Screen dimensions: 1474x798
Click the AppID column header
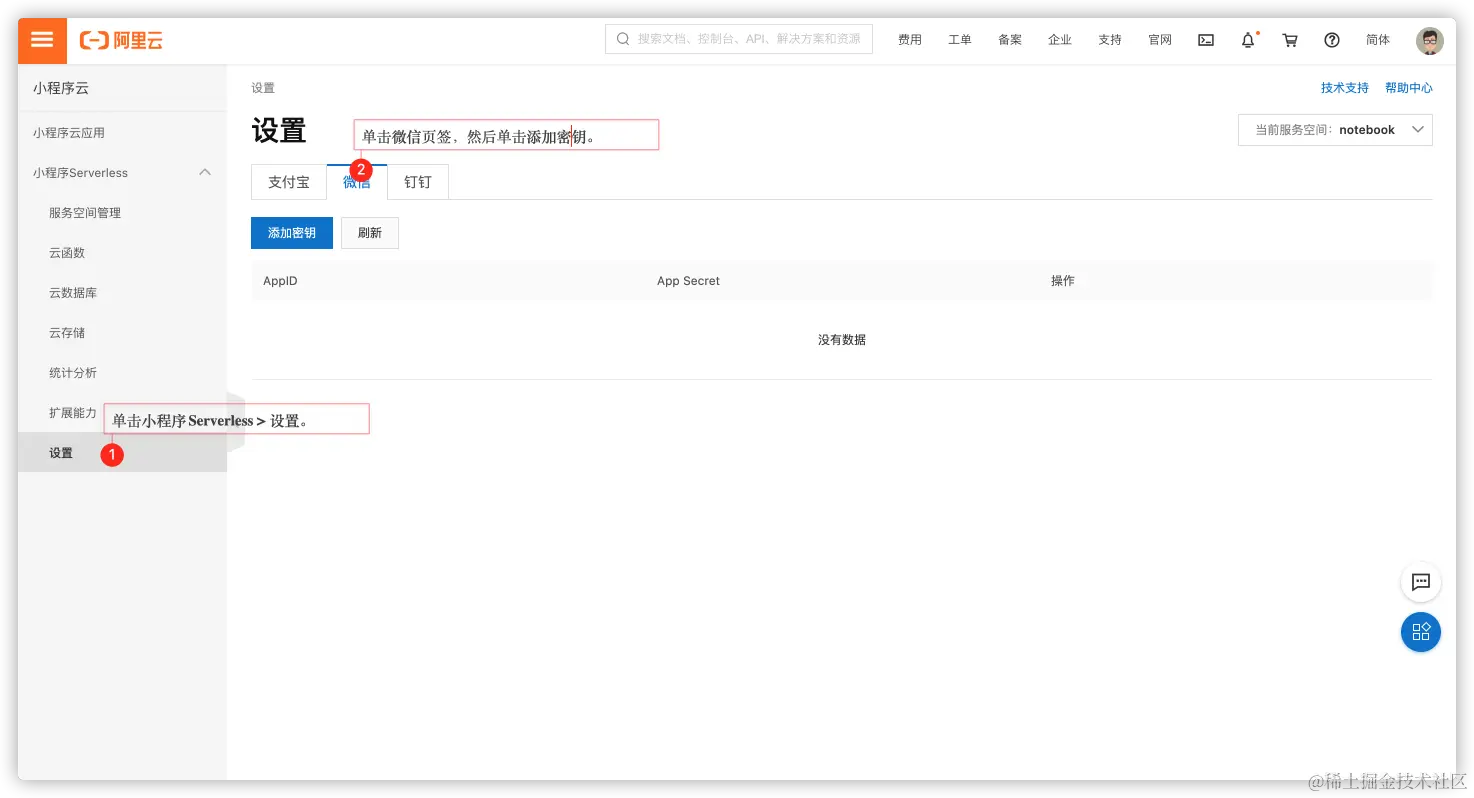(x=280, y=281)
